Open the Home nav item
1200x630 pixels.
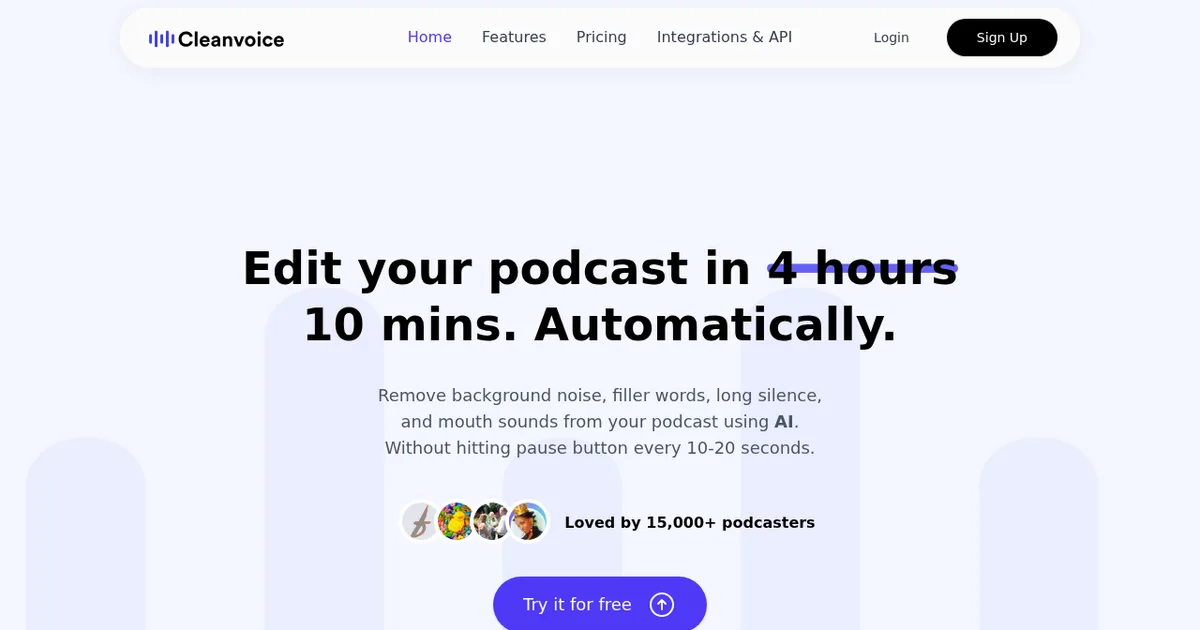point(430,37)
